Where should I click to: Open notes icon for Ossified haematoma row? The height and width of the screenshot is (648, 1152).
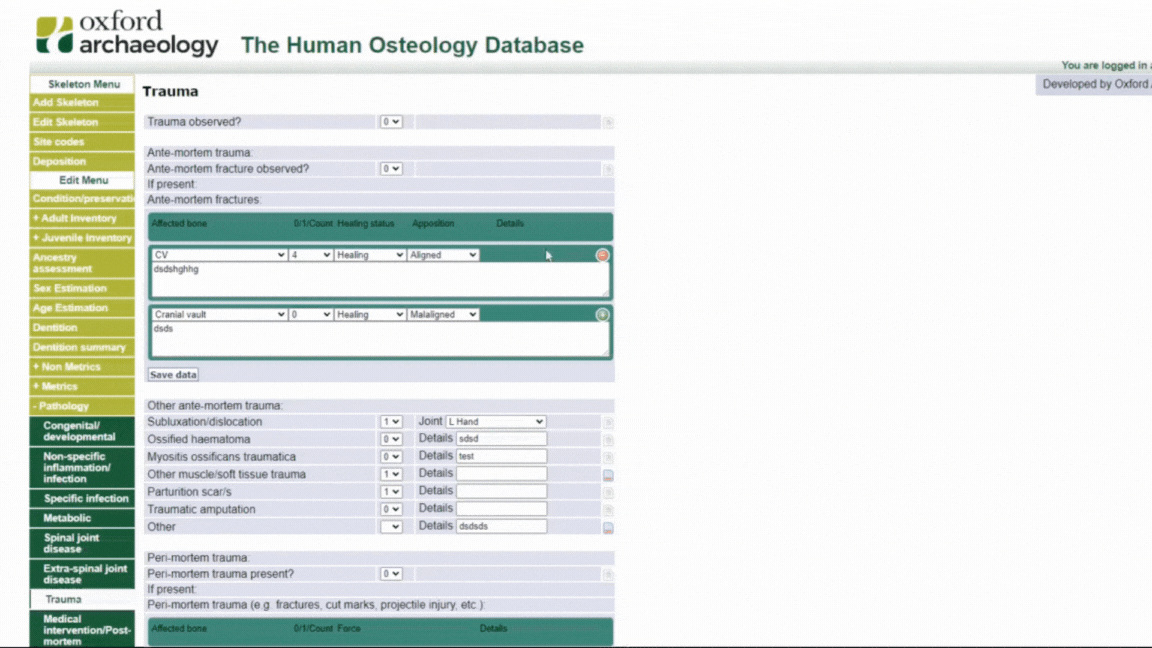[608, 440]
